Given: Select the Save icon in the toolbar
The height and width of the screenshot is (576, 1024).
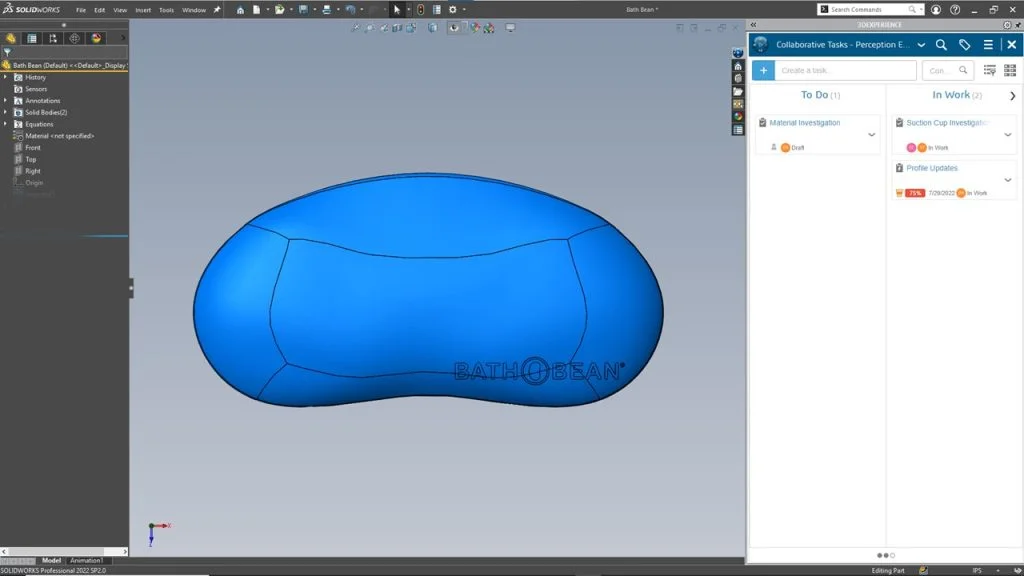Looking at the screenshot, I should point(304,10).
